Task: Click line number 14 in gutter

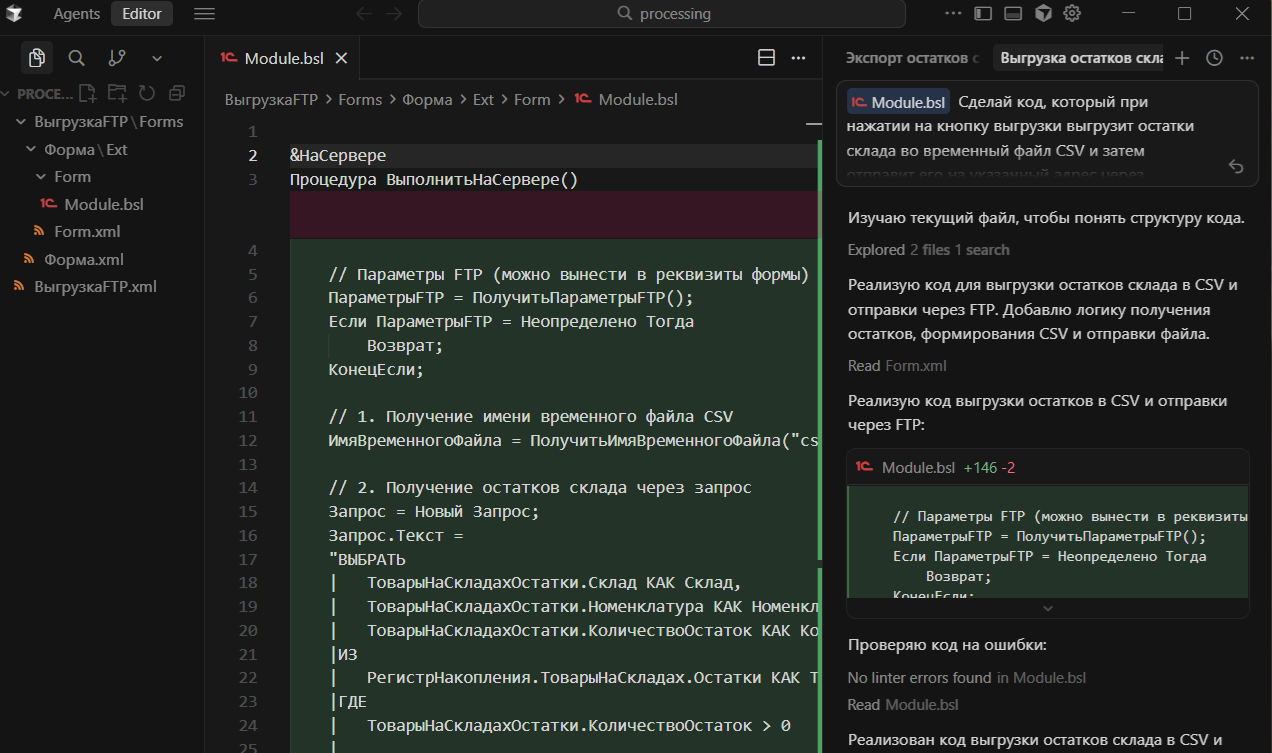Action: click(x=248, y=488)
